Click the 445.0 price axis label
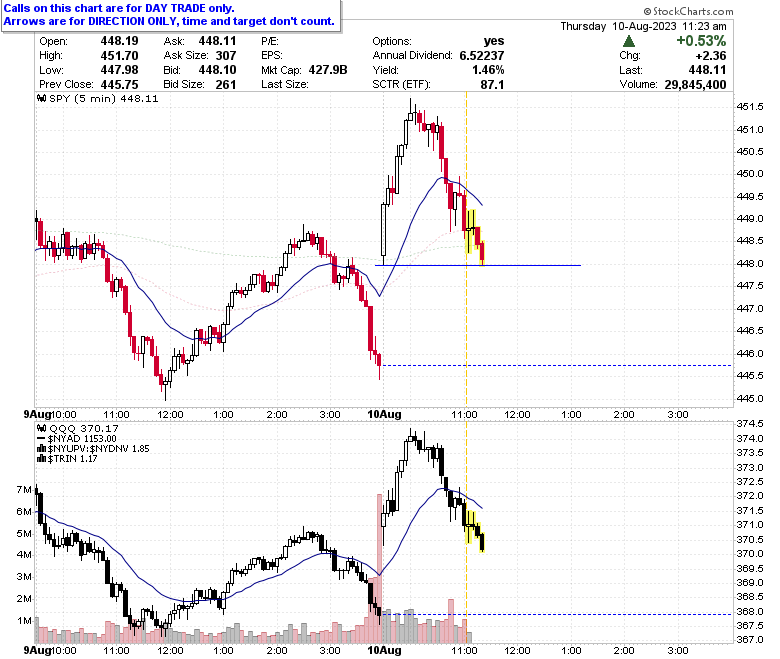 [750, 398]
